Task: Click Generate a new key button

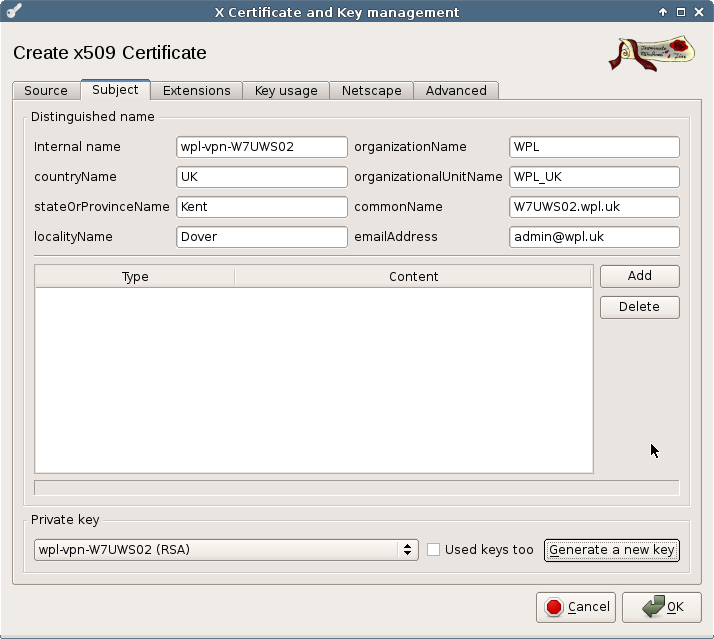Action: [612, 550]
